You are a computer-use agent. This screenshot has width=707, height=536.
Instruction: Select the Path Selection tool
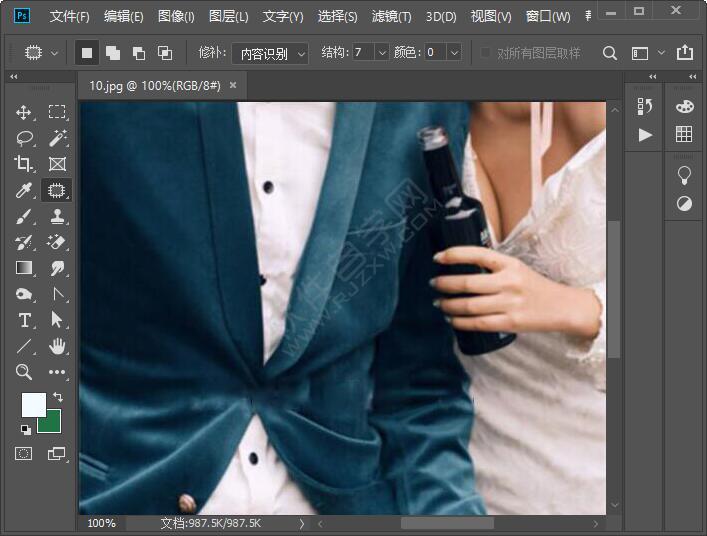point(57,320)
